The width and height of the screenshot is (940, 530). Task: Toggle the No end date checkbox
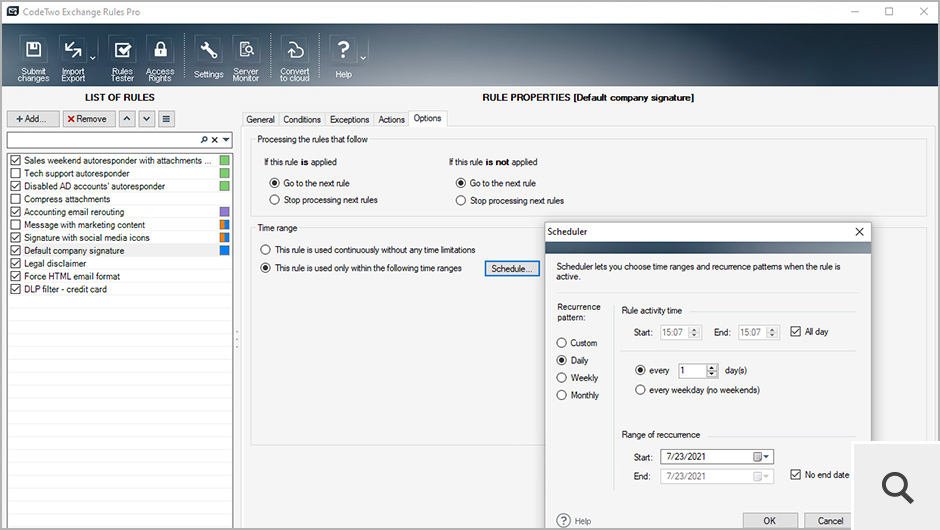click(796, 474)
